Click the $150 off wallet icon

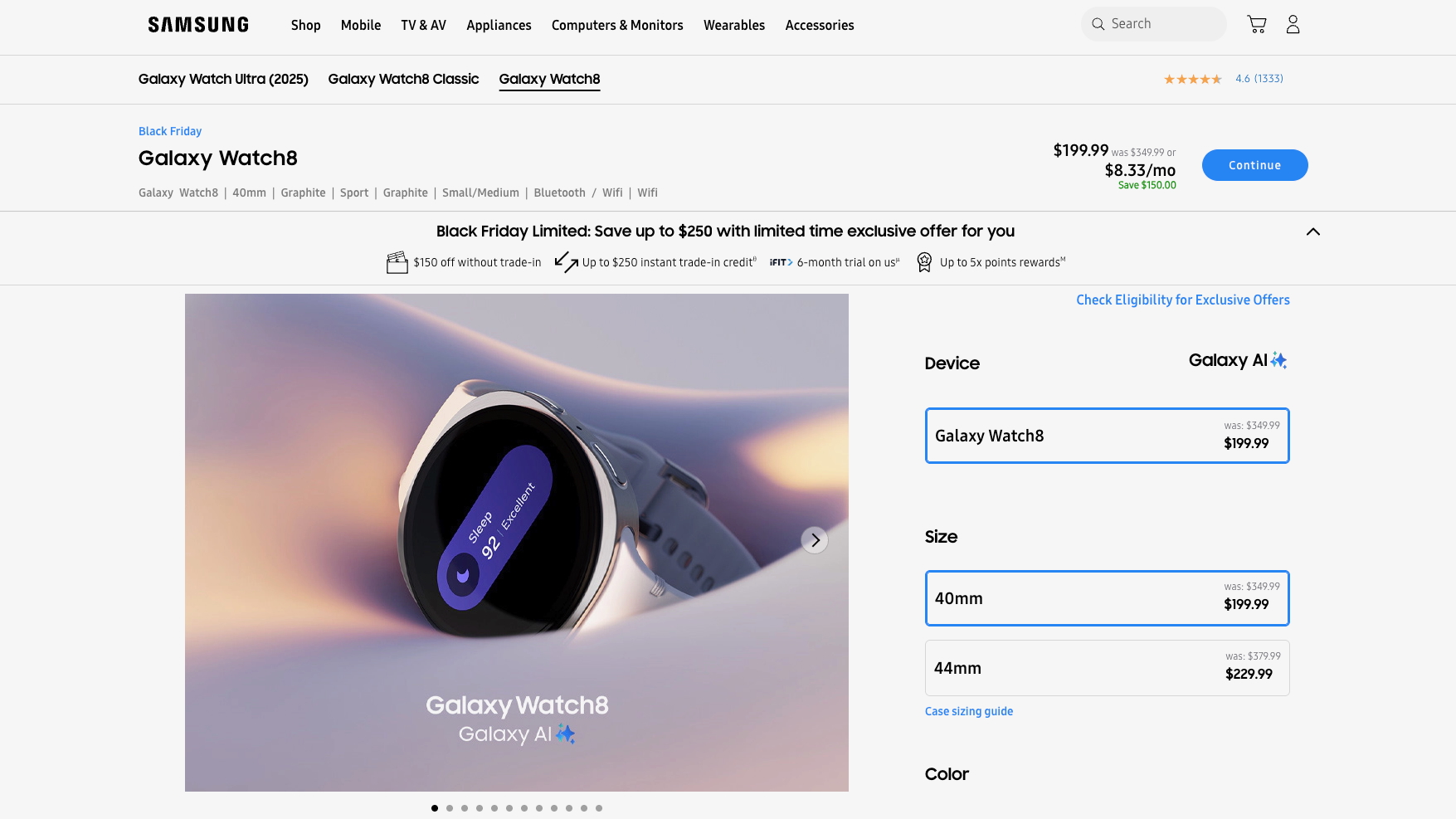click(397, 261)
